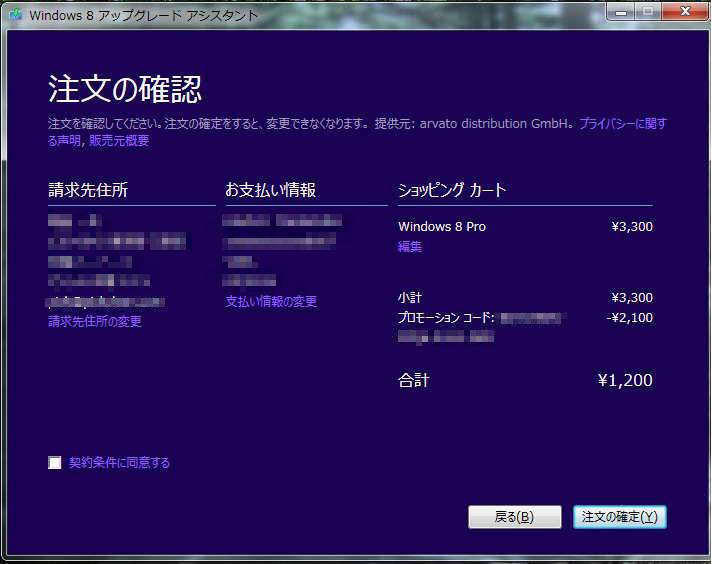Click the 小計 subtotal label
Screen dimensions: 712x564
(x=410, y=297)
